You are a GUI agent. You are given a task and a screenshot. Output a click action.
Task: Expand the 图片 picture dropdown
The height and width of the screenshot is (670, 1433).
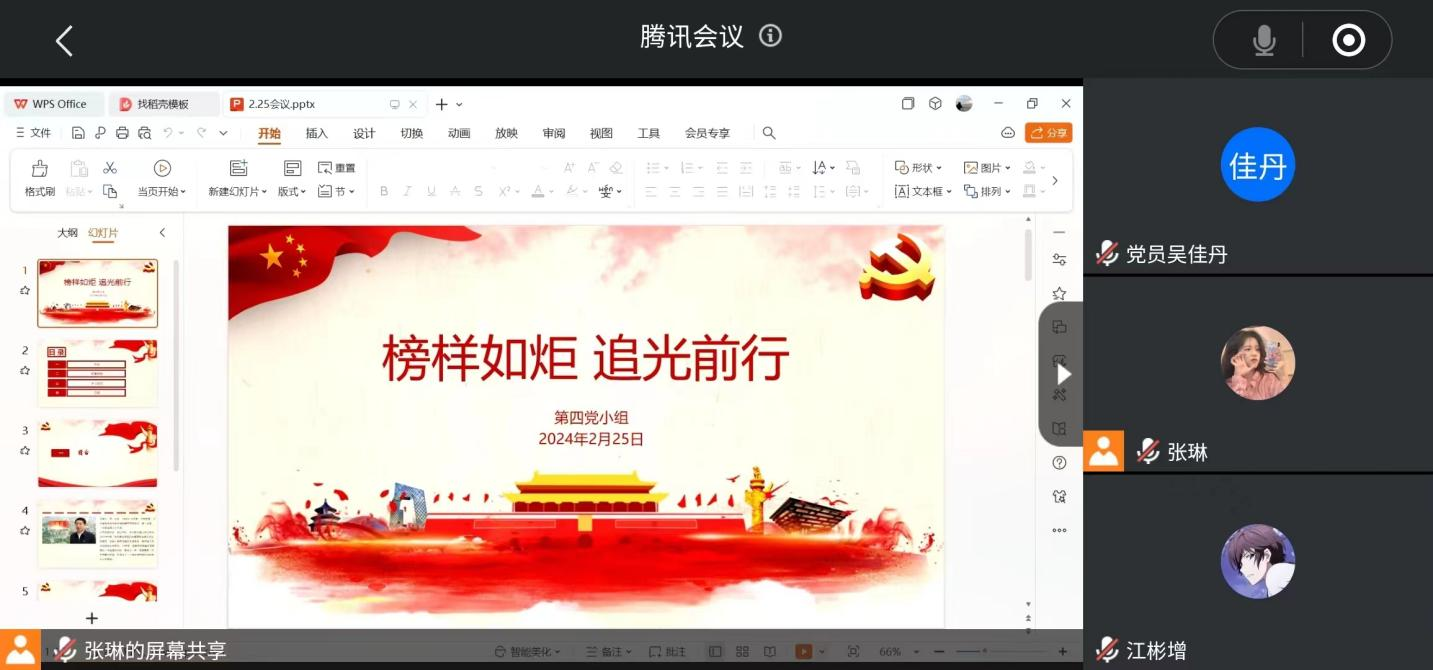[987, 168]
